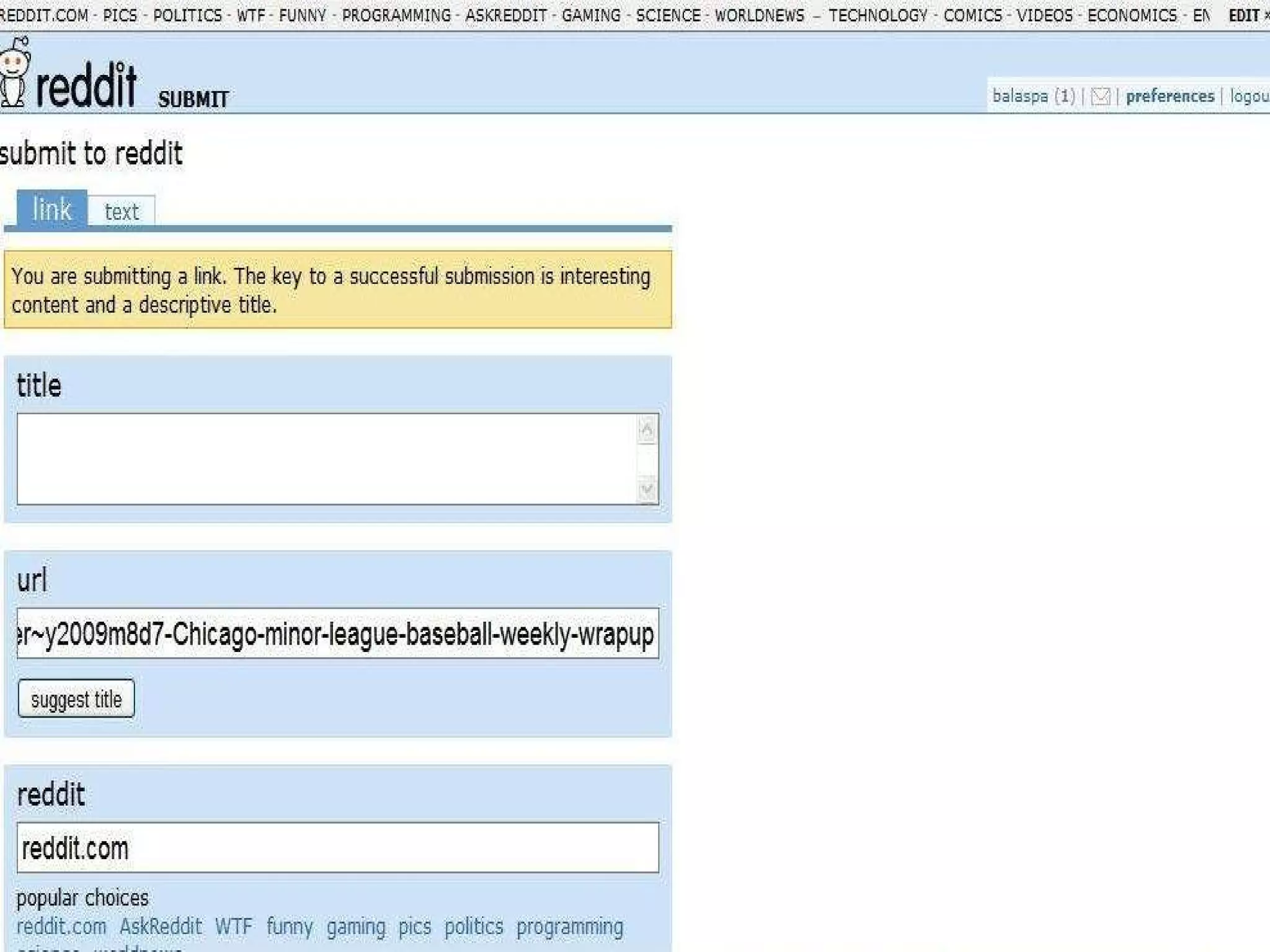Screen dimensions: 1270x952
Task: Click the title box scroll down arrow
Action: (x=647, y=490)
